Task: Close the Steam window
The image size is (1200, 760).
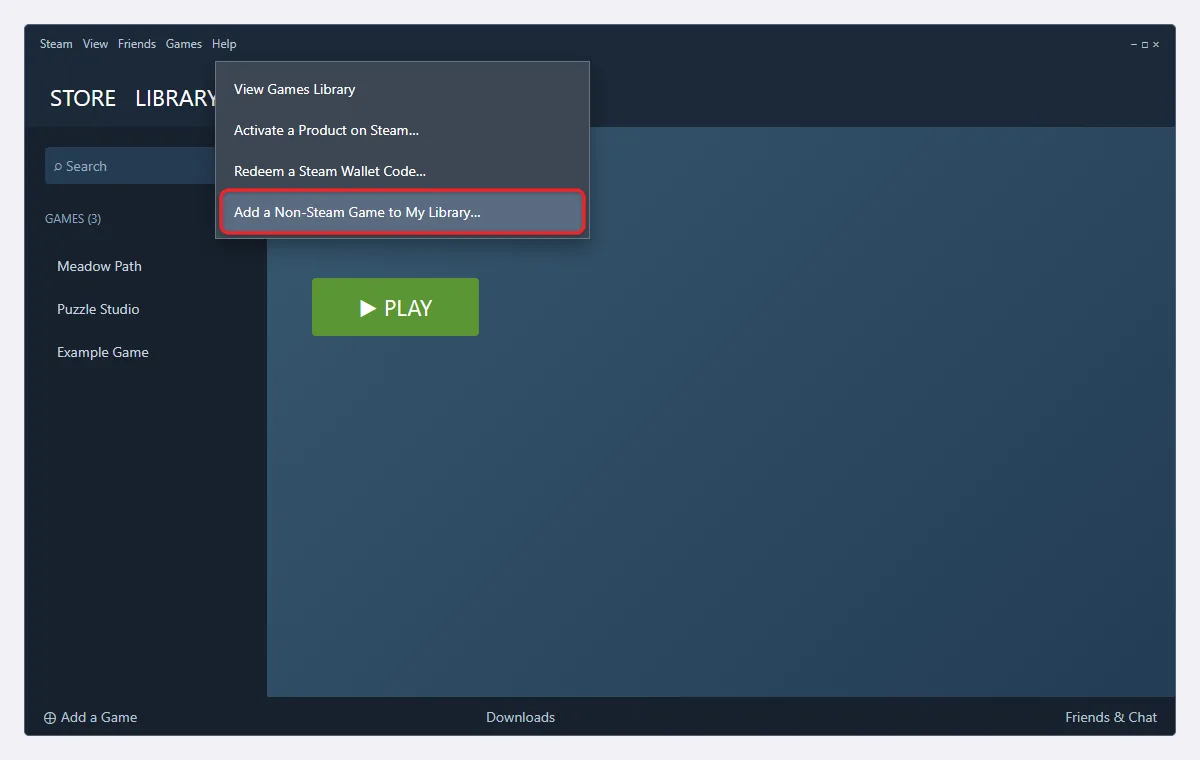Action: click(x=1156, y=45)
